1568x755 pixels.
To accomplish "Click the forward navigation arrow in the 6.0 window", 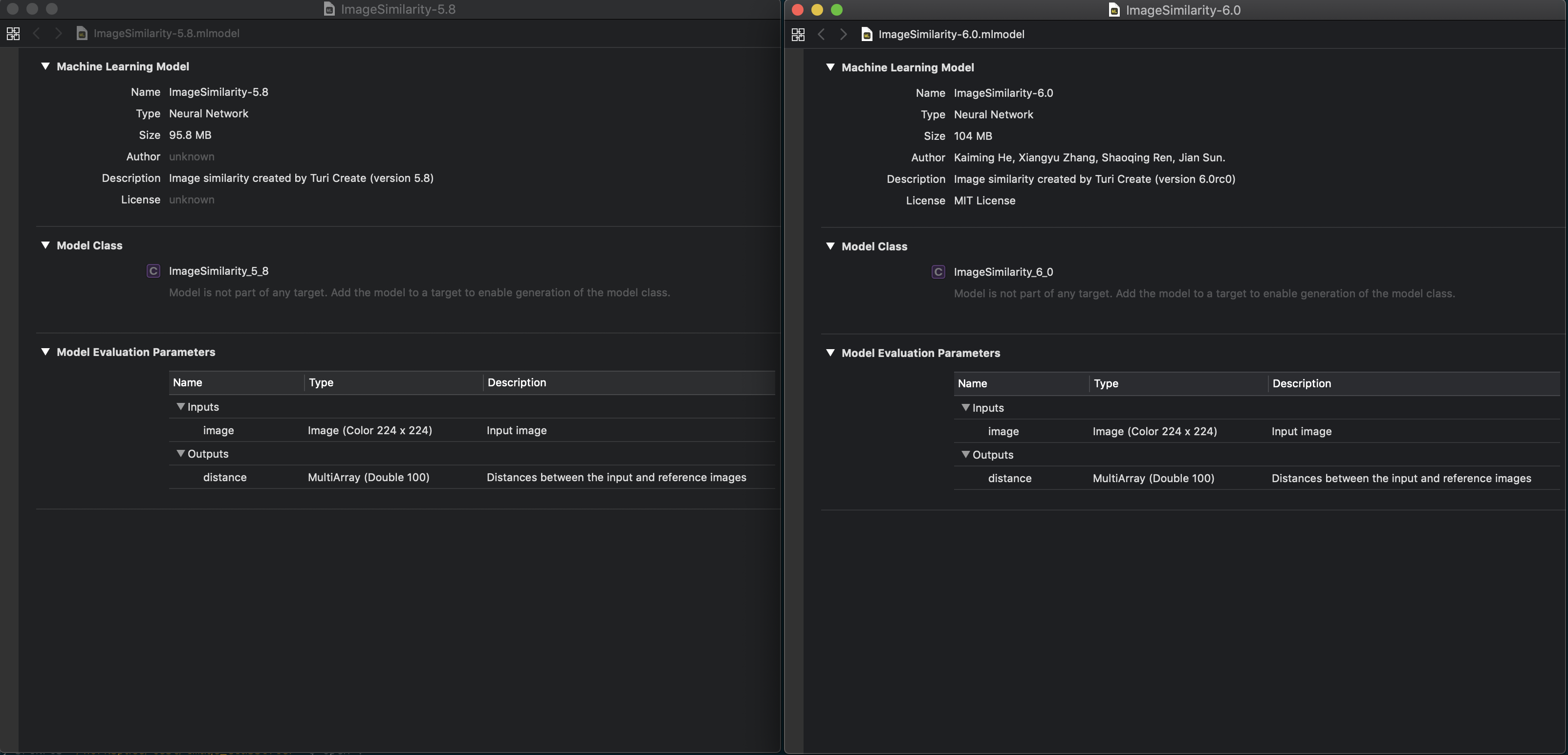I will pyautogui.click(x=843, y=34).
